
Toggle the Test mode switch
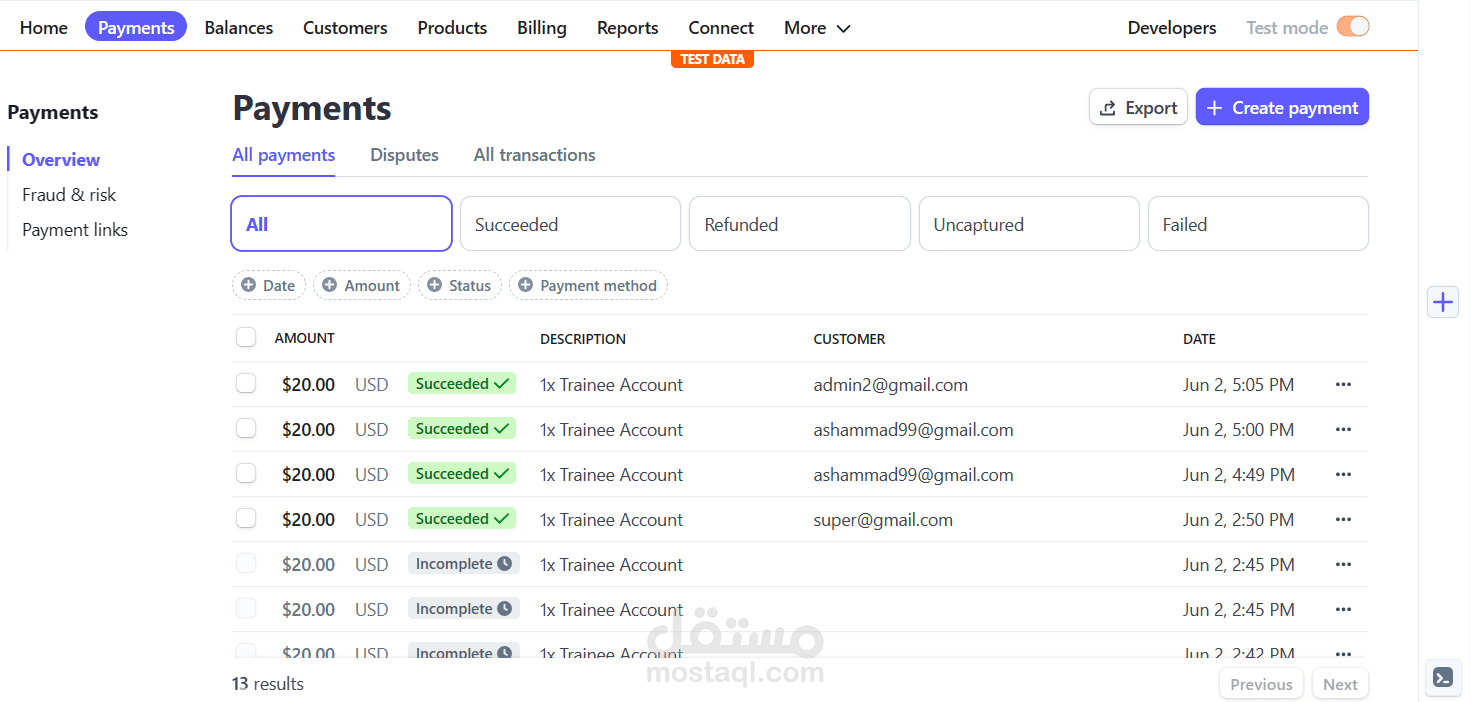[x=1352, y=27]
